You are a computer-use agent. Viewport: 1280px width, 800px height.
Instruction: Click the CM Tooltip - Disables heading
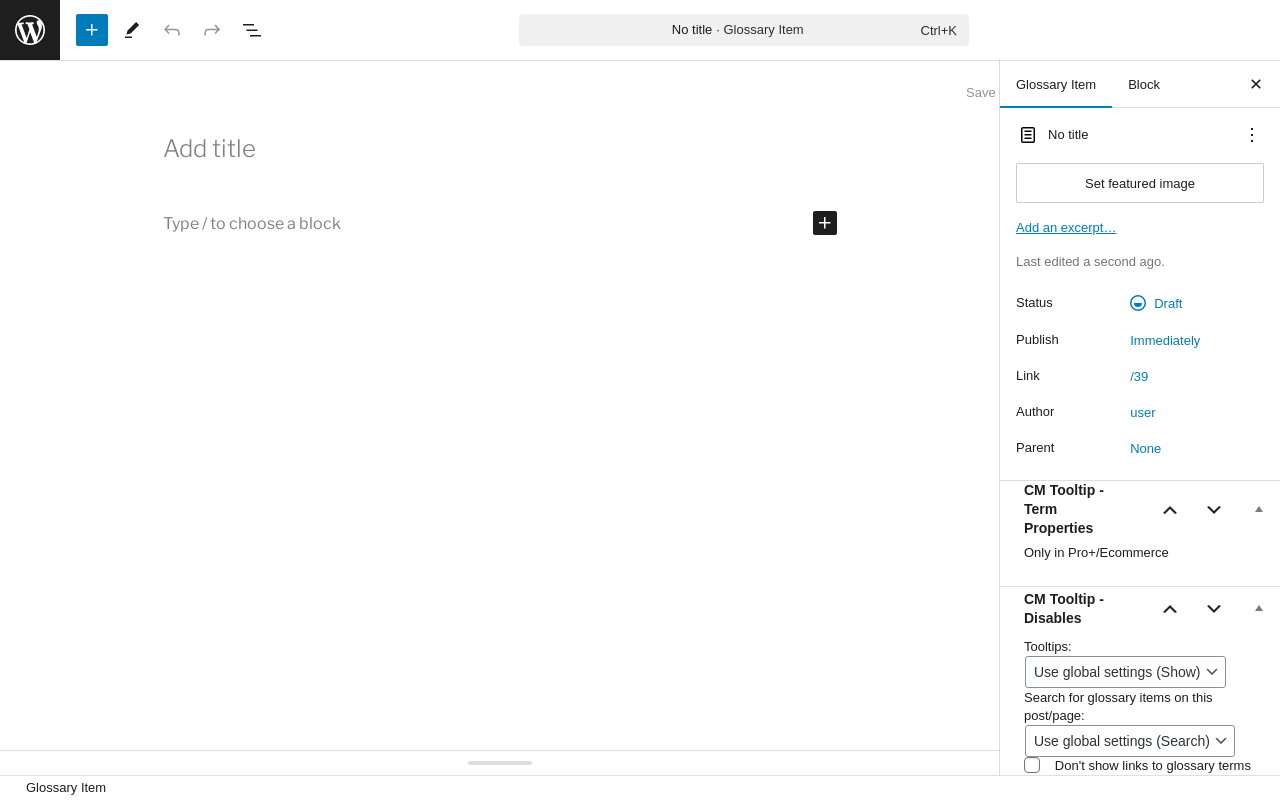pos(1064,609)
